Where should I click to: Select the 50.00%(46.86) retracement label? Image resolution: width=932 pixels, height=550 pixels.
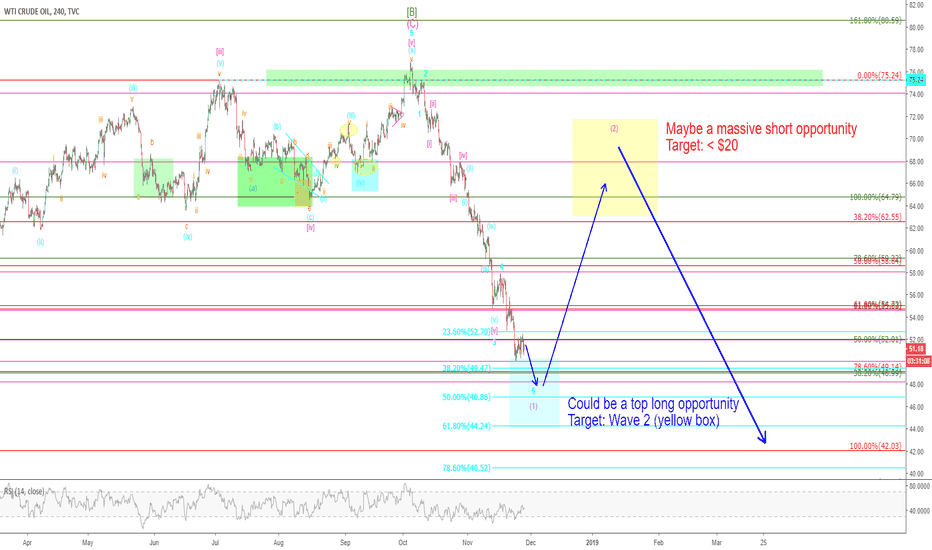[x=467, y=397]
